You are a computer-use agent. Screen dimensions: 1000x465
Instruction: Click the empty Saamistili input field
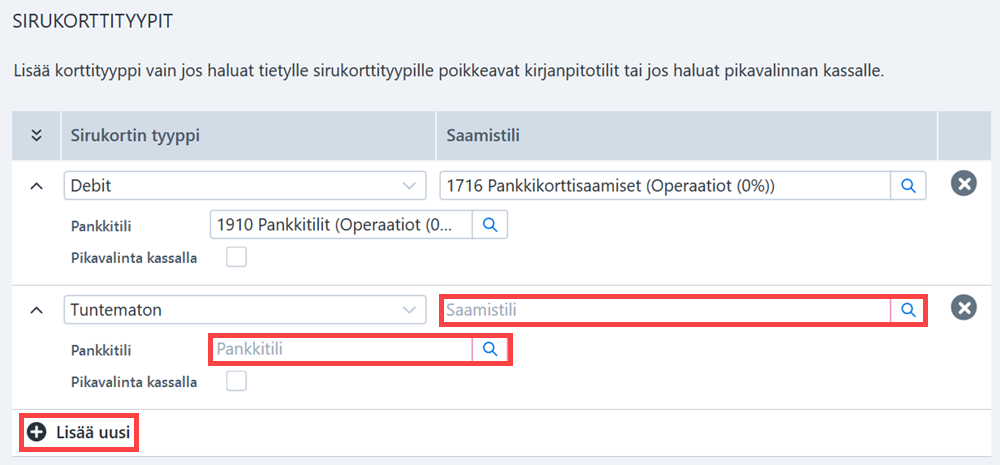(x=665, y=310)
